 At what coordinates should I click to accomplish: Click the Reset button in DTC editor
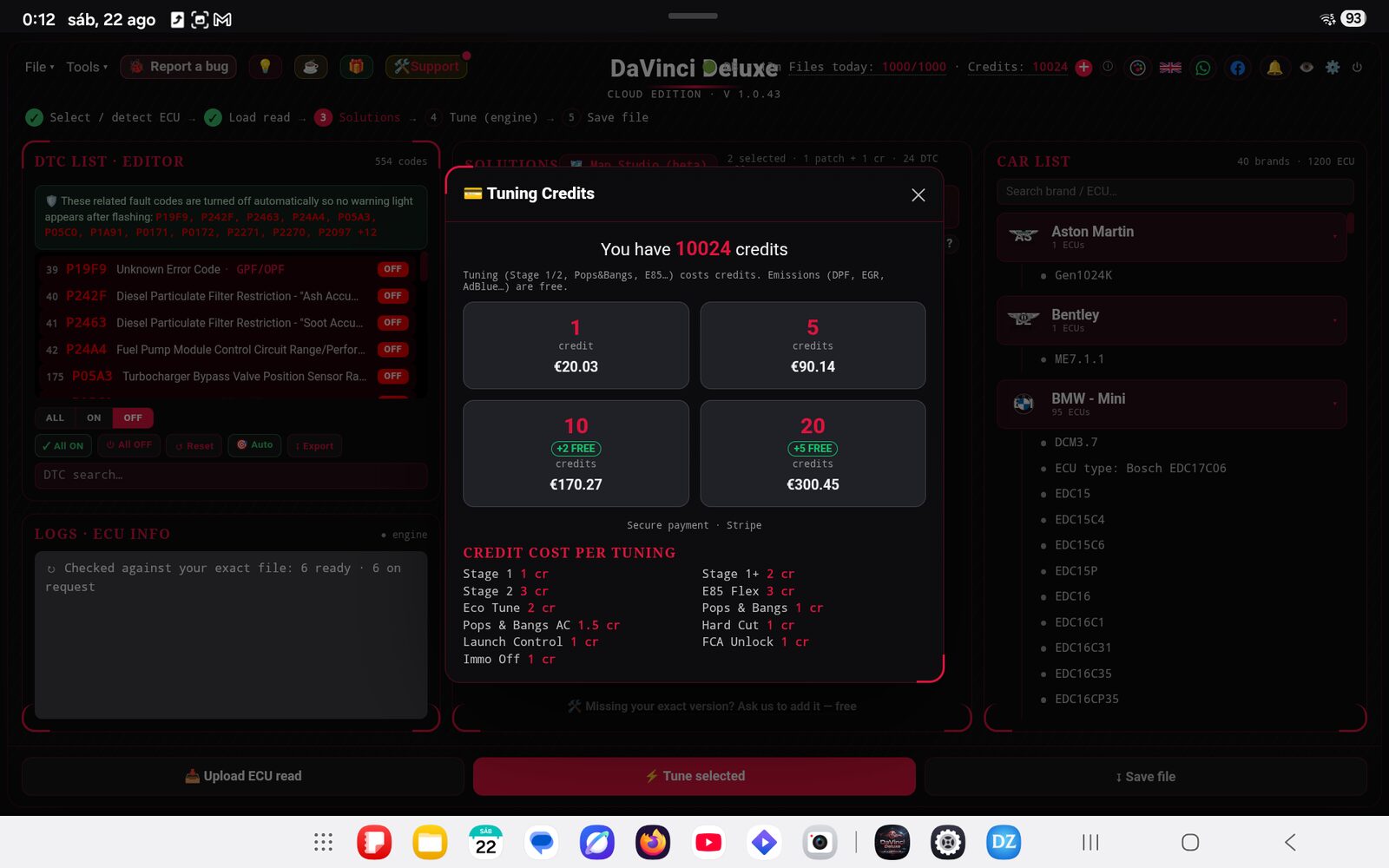194,446
